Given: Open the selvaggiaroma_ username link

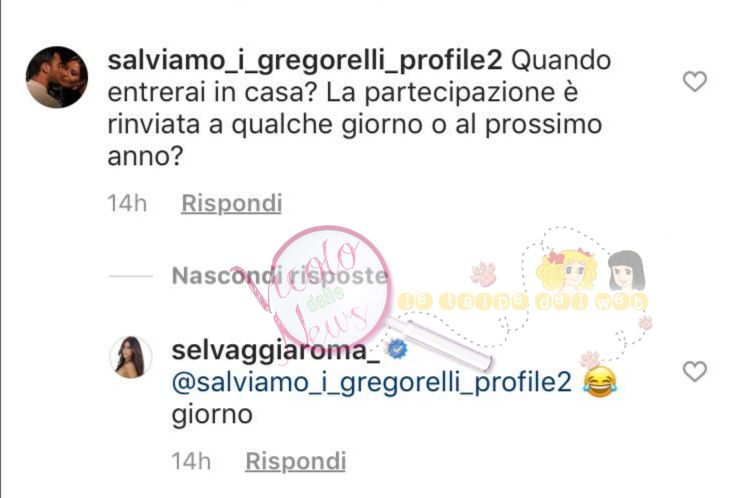Looking at the screenshot, I should coord(276,351).
